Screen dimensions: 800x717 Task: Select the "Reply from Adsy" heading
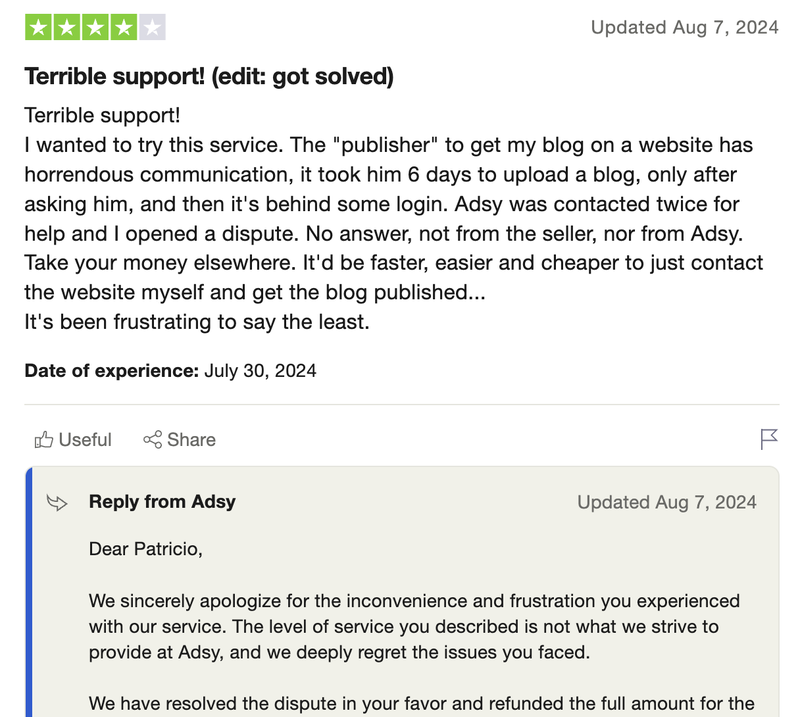coord(162,502)
